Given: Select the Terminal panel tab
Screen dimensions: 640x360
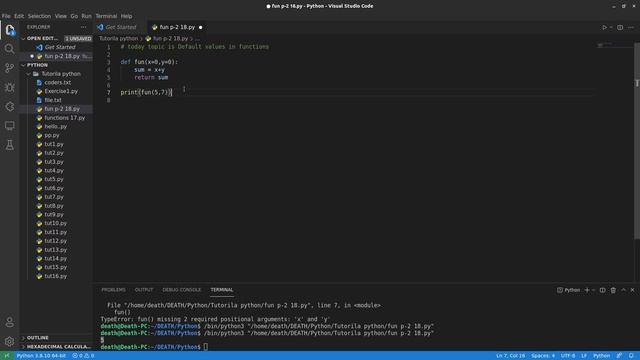Looking at the screenshot, I should click(x=222, y=290).
